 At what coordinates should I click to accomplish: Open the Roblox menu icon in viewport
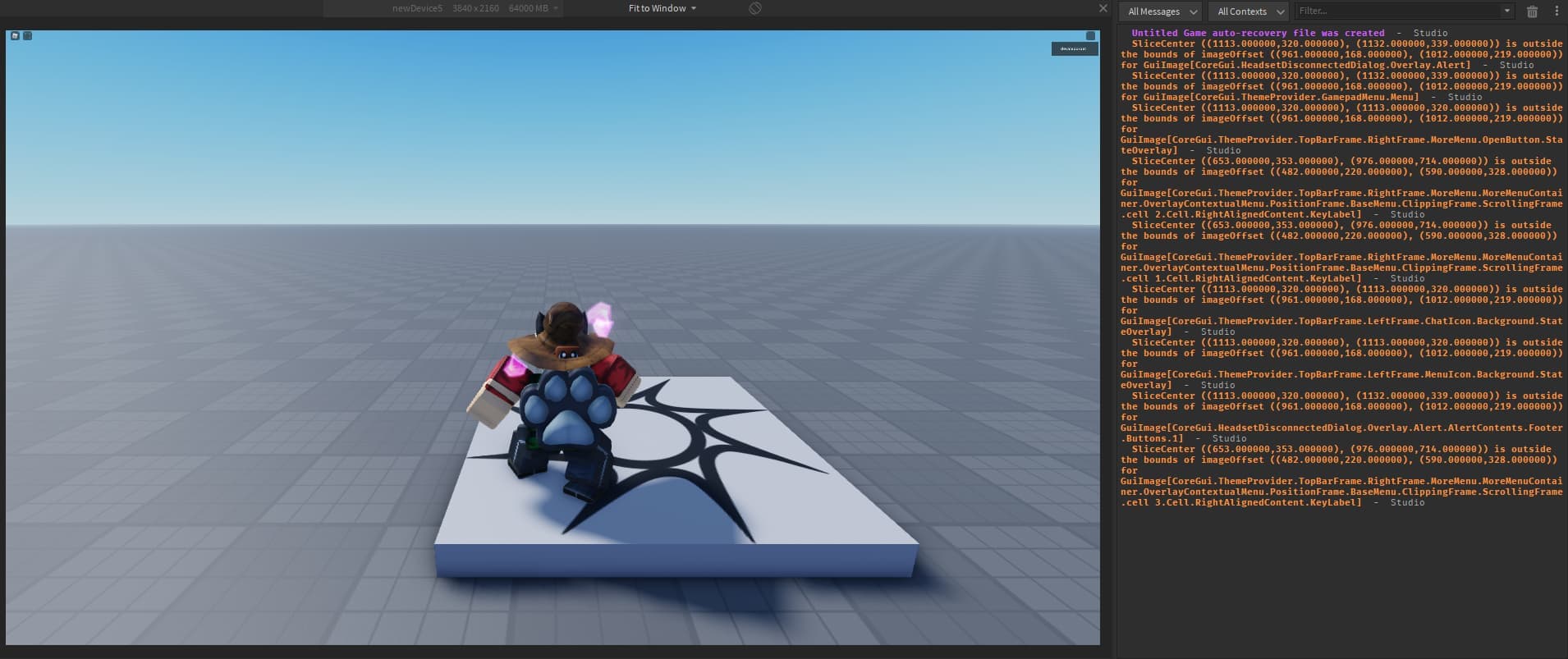tap(15, 36)
